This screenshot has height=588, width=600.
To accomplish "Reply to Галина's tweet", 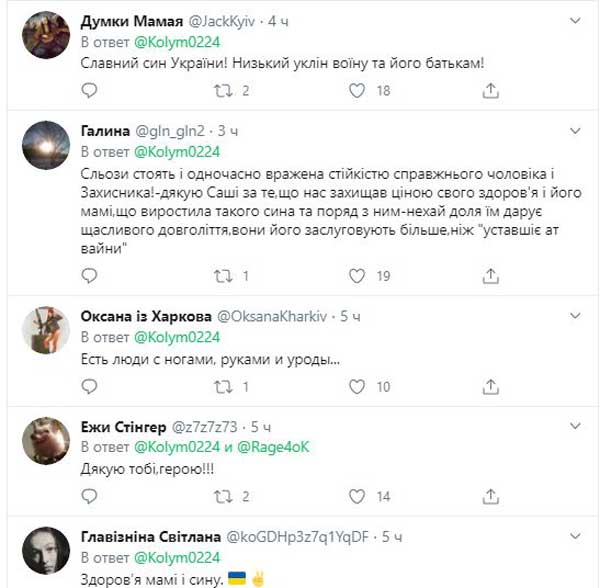I will pos(89,275).
